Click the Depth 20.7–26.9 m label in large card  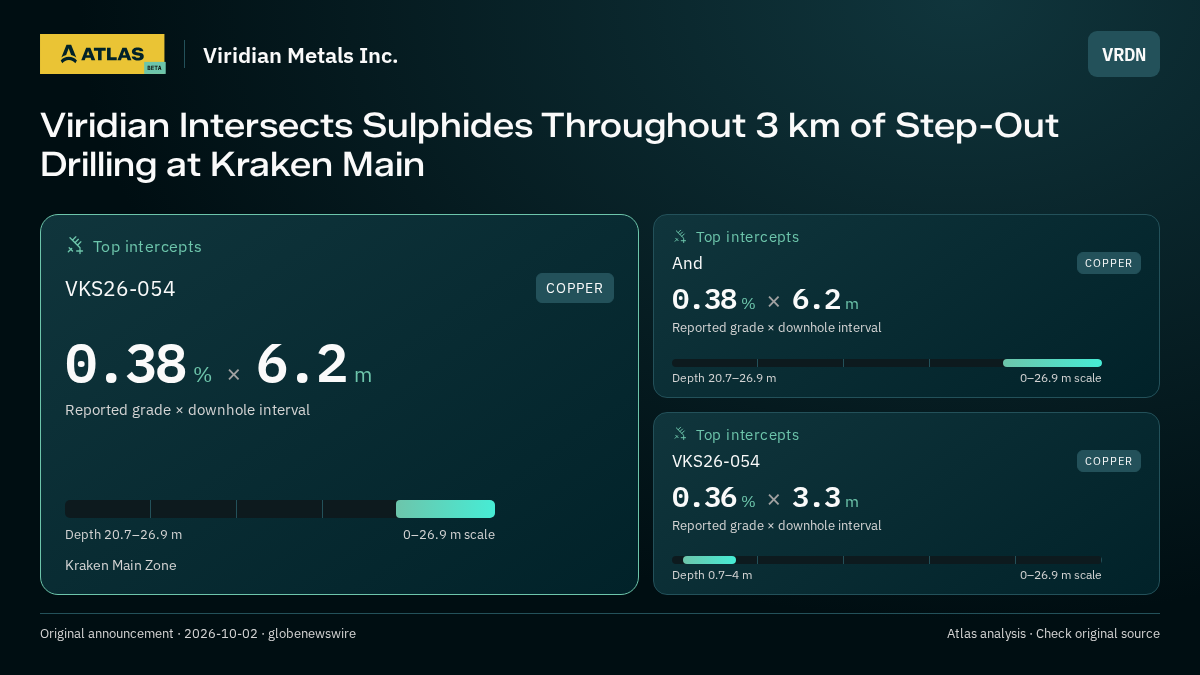tap(124, 534)
